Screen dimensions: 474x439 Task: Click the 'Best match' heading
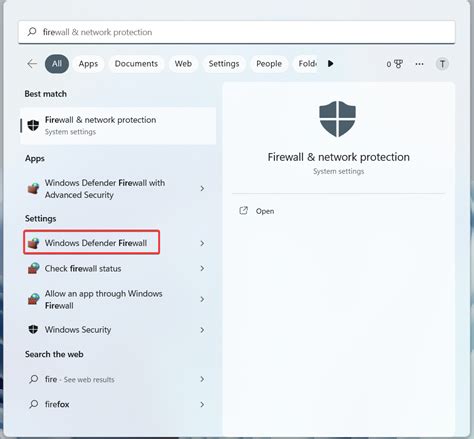[46, 94]
